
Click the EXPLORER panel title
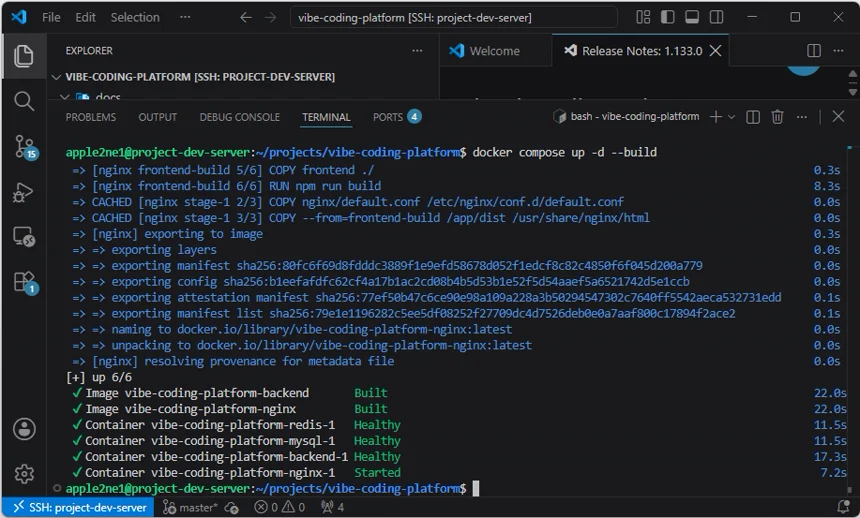click(89, 50)
